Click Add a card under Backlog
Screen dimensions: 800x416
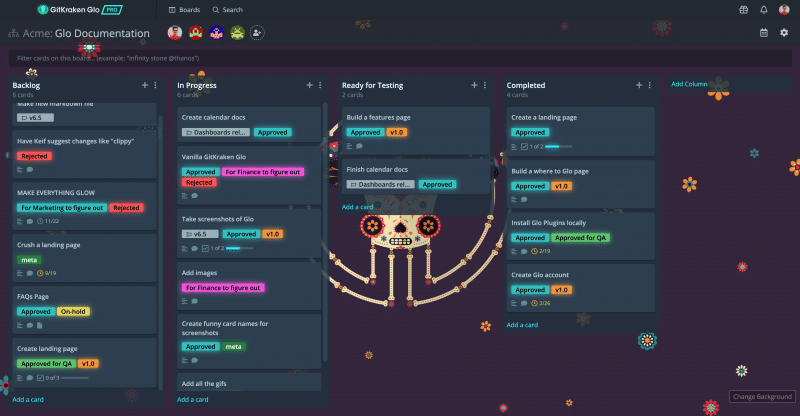pos(28,400)
